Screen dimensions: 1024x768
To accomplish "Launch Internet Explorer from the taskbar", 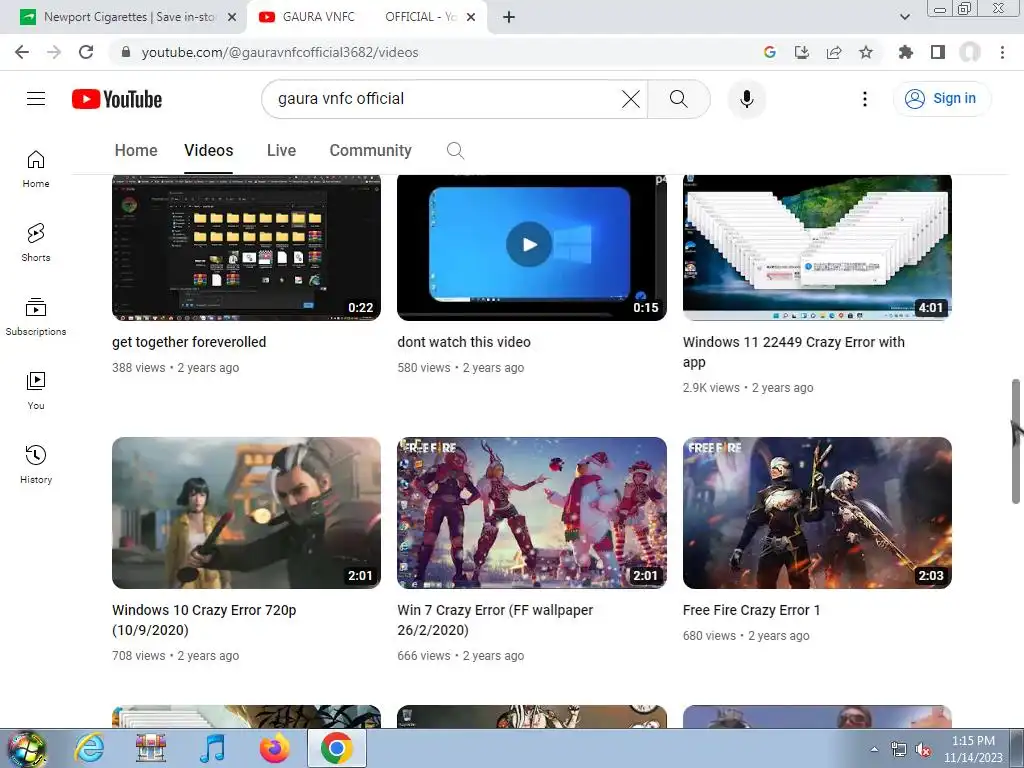I will click(x=89, y=748).
